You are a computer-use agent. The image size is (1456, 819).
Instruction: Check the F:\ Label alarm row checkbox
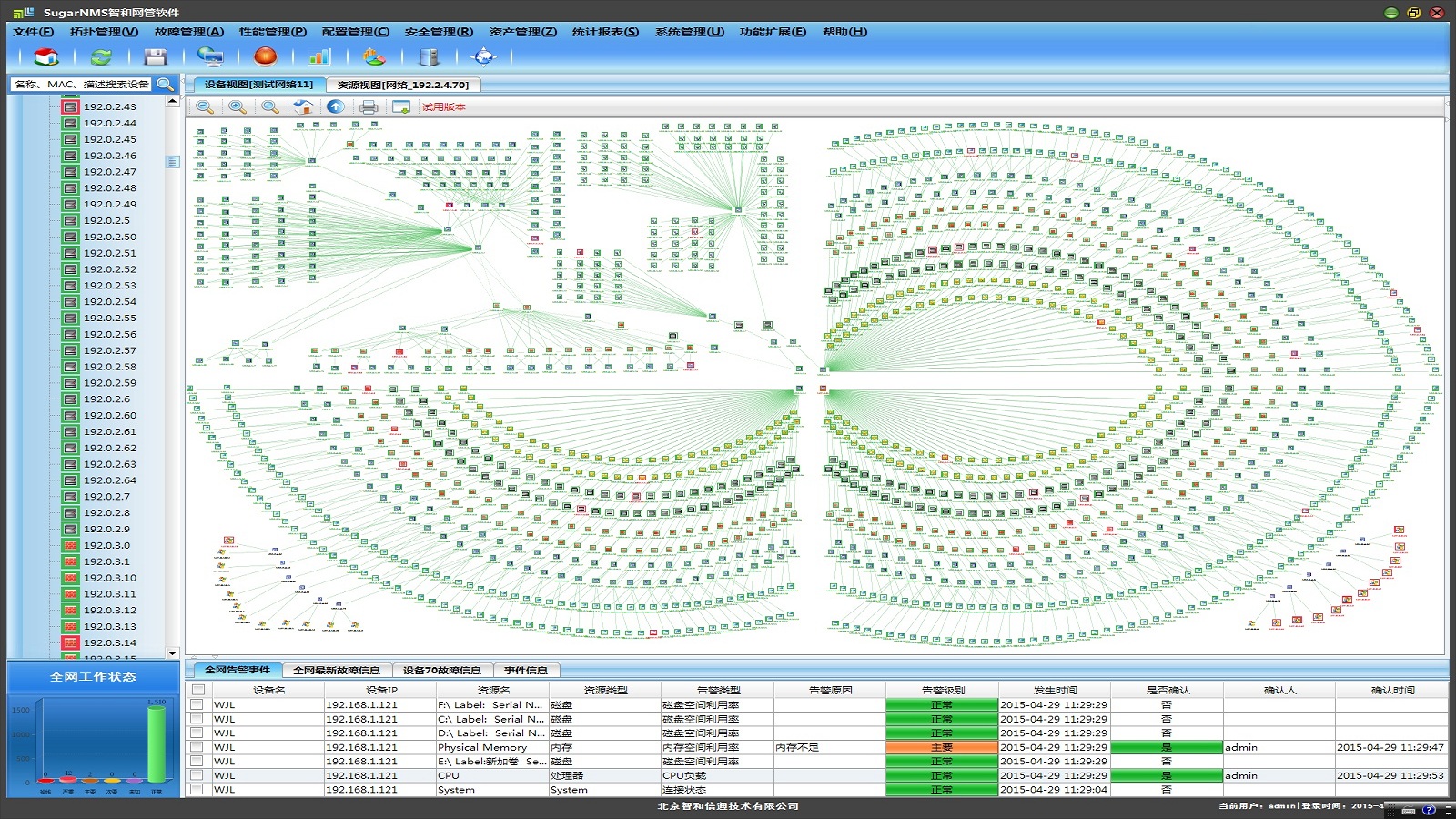(x=197, y=704)
